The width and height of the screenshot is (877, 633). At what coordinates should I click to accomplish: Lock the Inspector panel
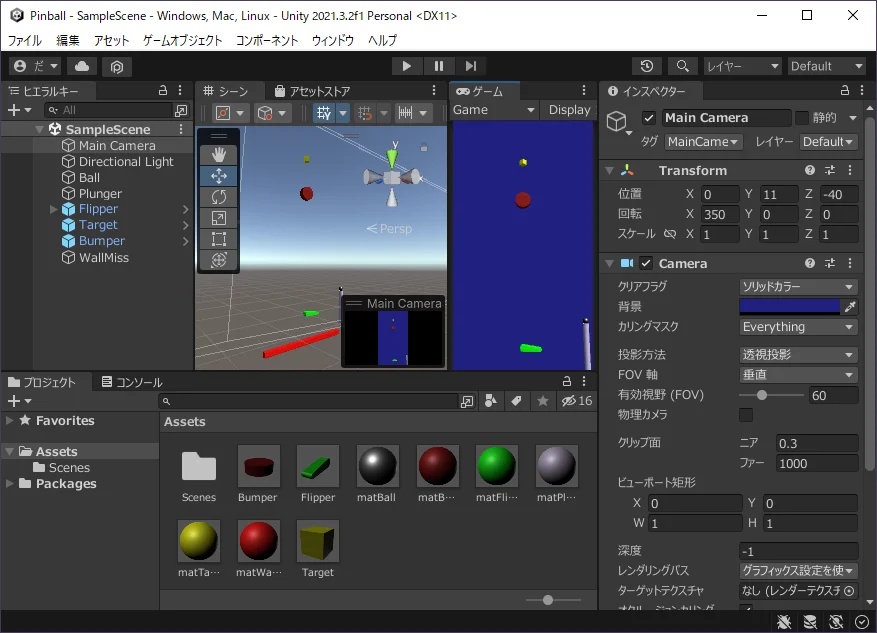point(845,91)
